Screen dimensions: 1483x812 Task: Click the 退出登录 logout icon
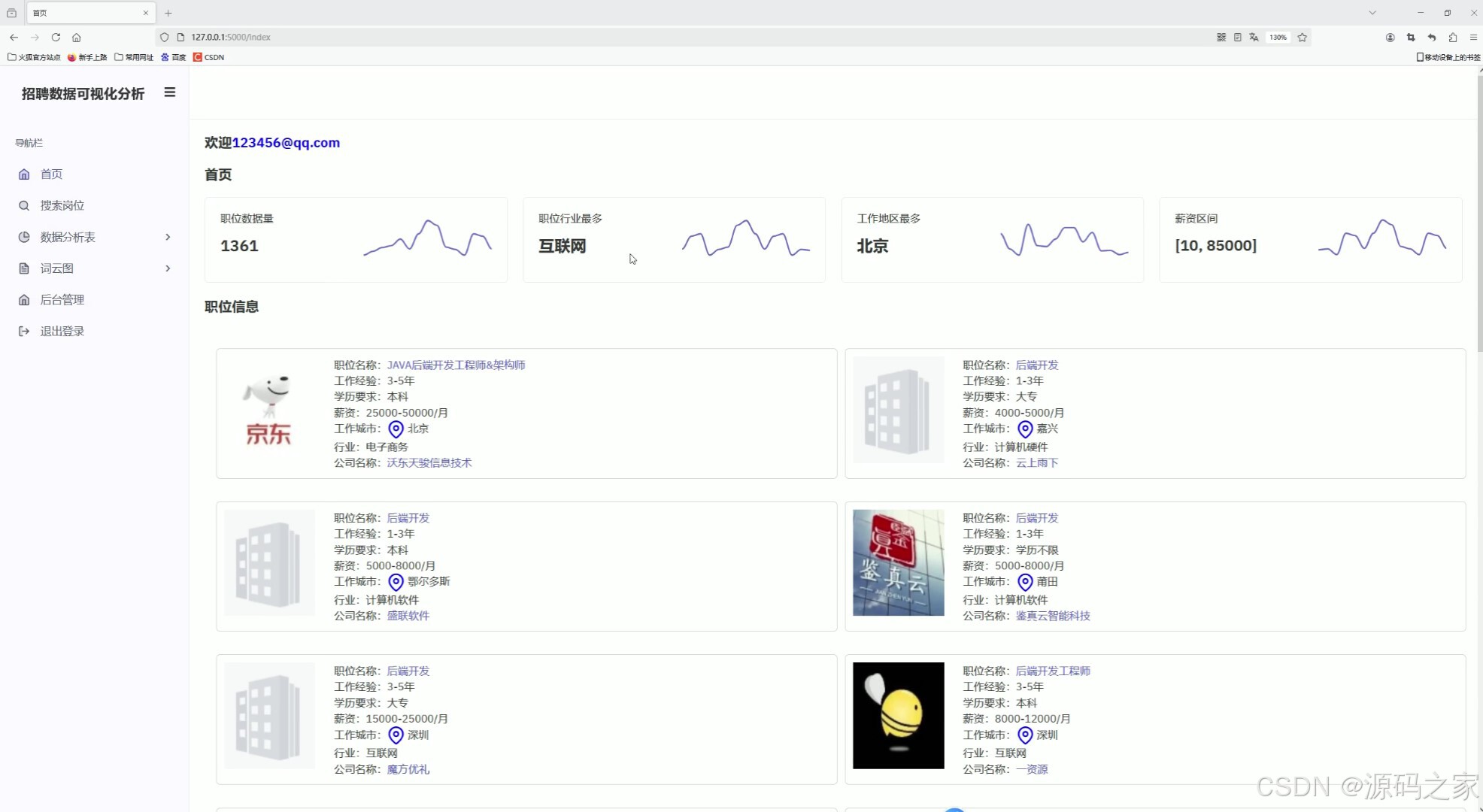point(24,332)
